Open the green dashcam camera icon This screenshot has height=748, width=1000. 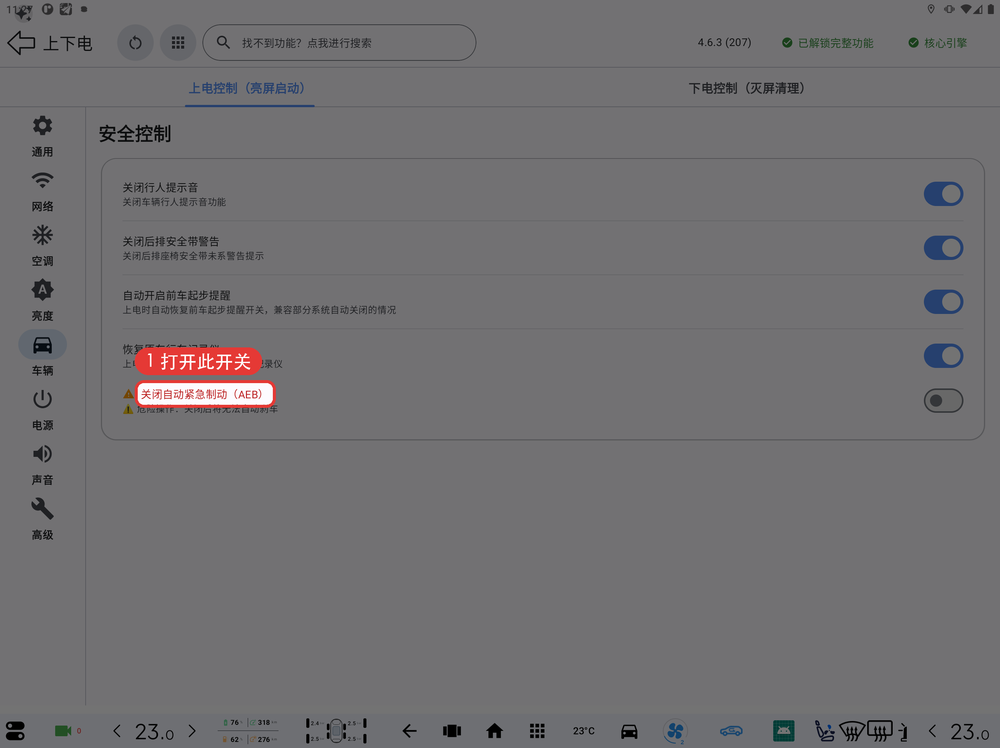pos(63,731)
